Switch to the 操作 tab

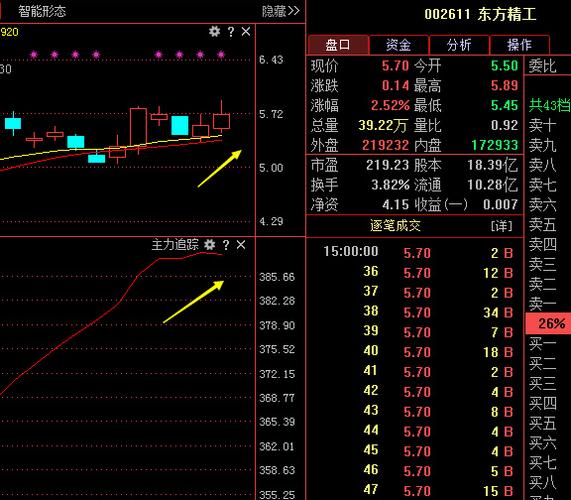(520, 45)
